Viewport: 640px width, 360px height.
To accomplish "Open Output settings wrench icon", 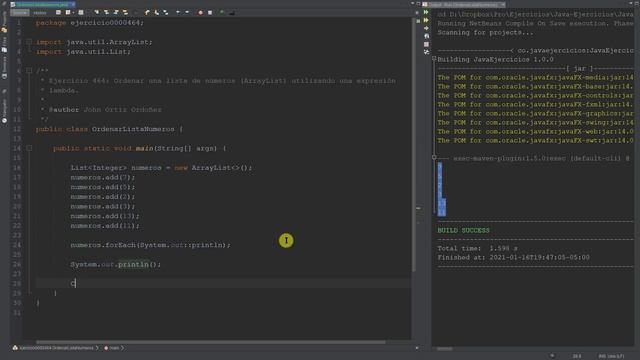I will pos(426,52).
